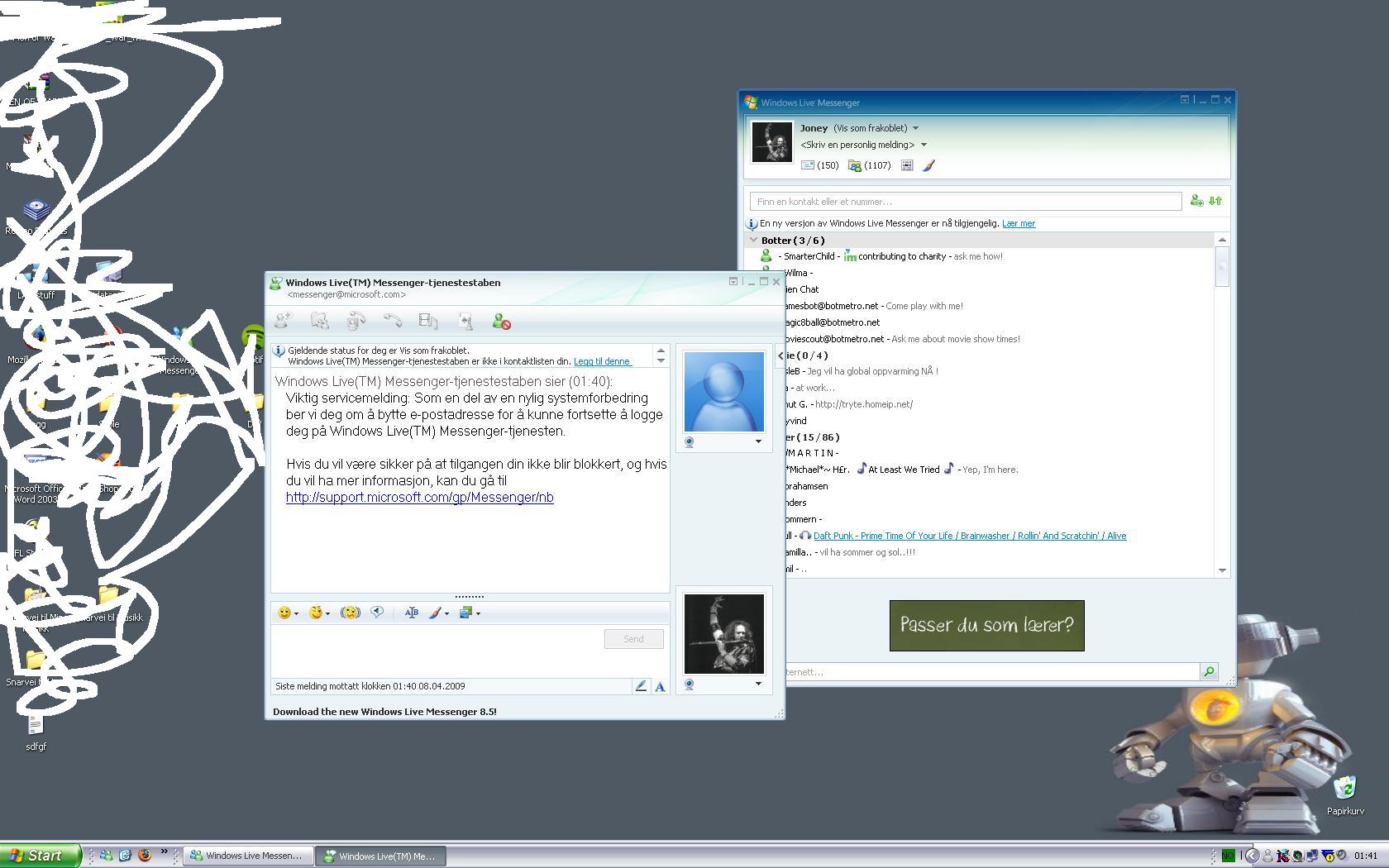Image resolution: width=1389 pixels, height=868 pixels.
Task: Click the 'Finn en kontakt' search field
Action: [x=966, y=201]
